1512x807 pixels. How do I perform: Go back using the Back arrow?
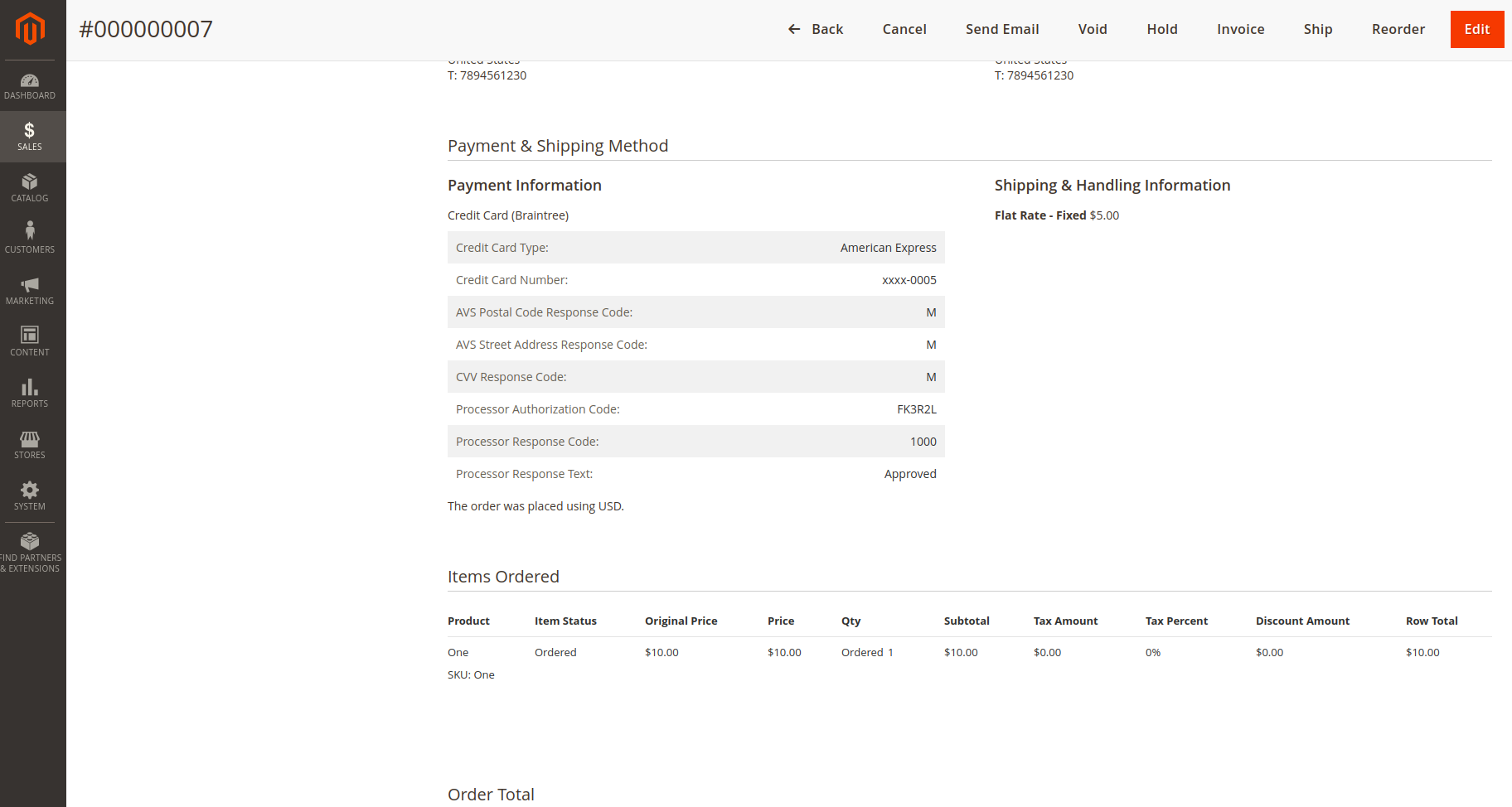tap(816, 29)
